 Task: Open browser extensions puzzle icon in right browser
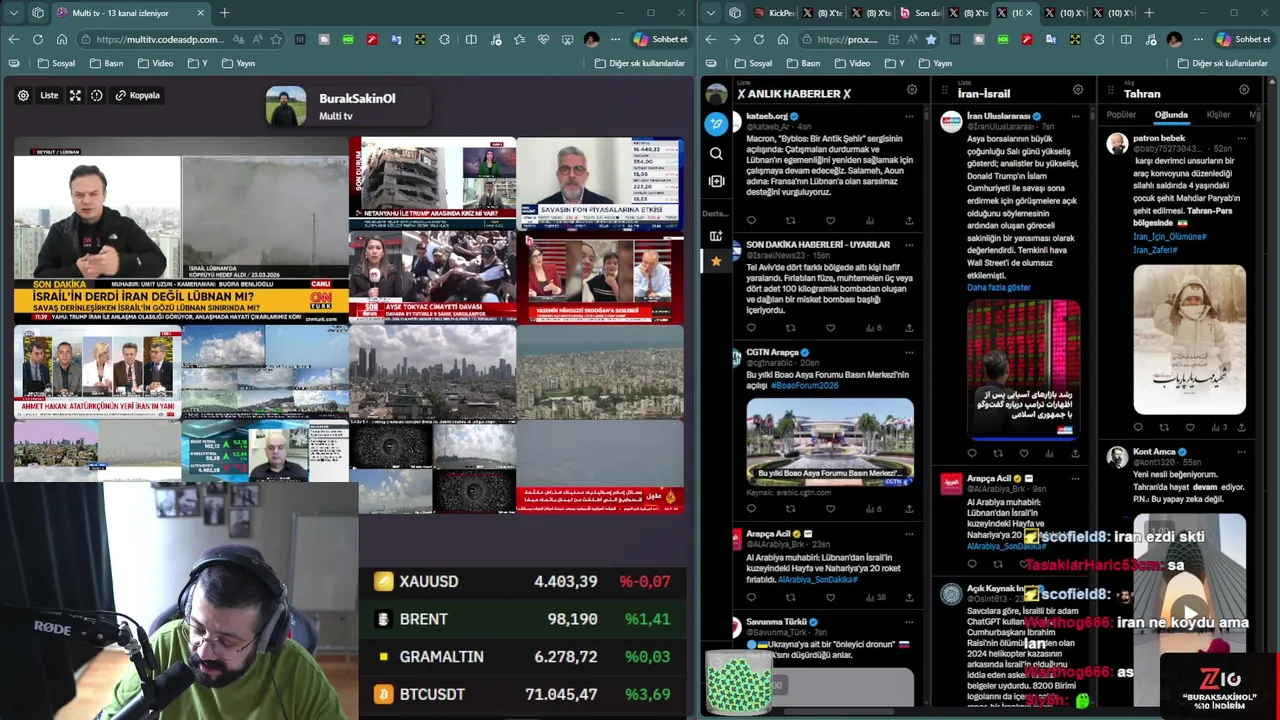[x=1099, y=39]
